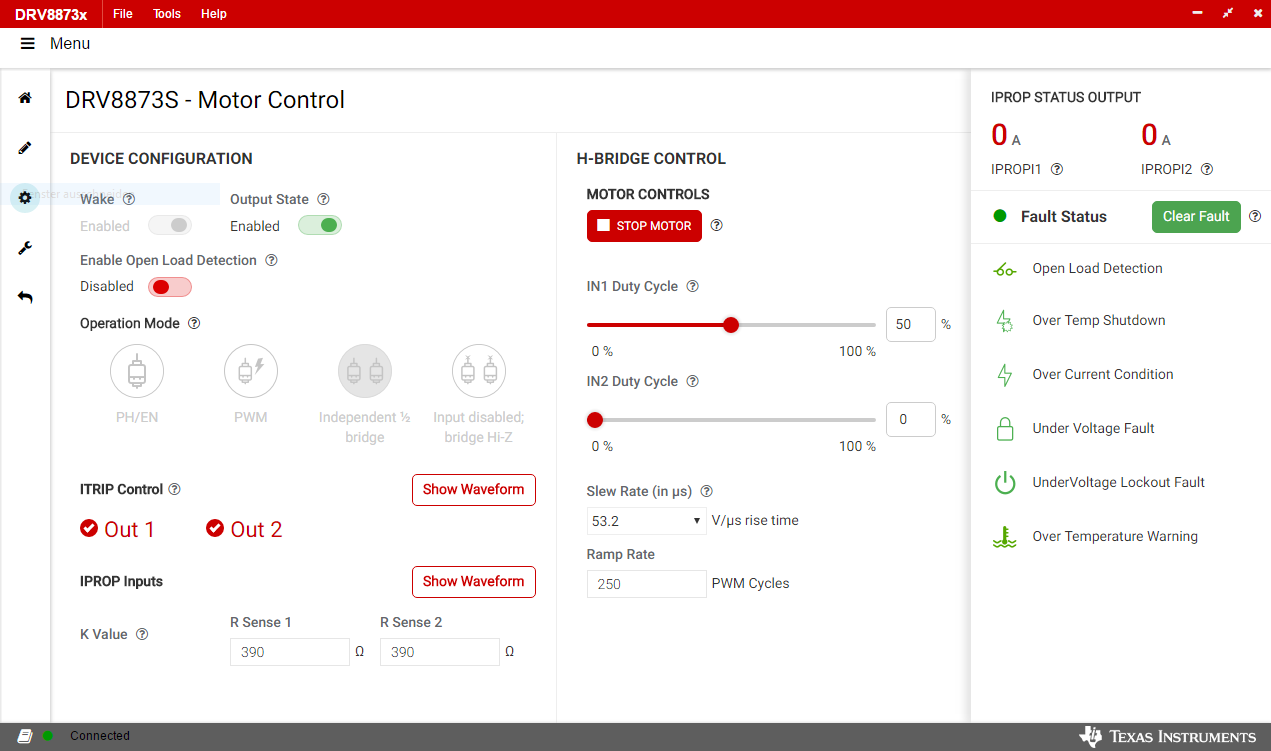
Task: Open the Tools menu
Action: tap(167, 14)
